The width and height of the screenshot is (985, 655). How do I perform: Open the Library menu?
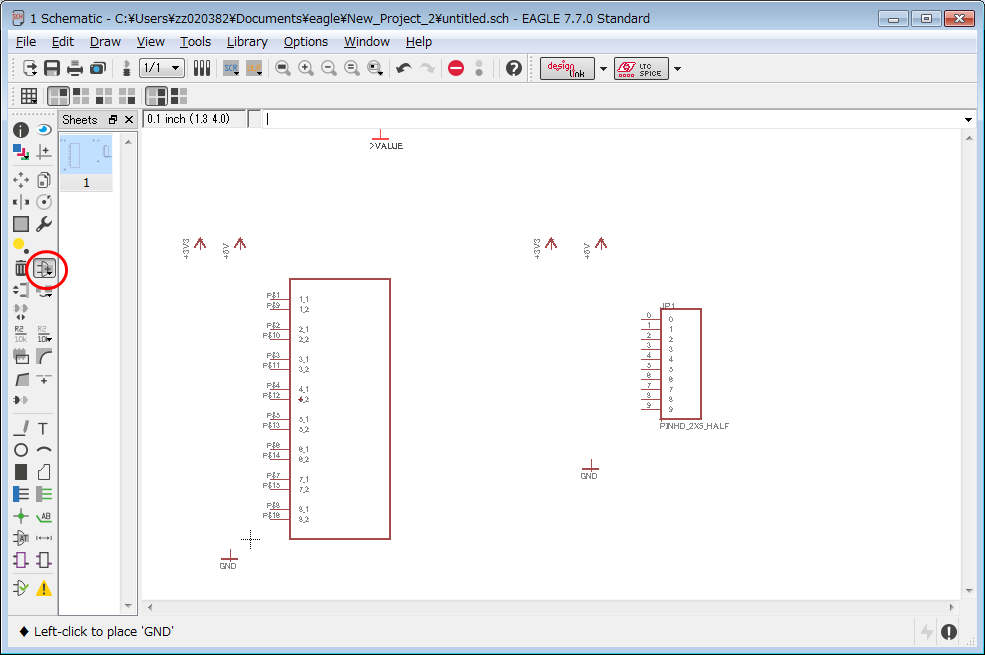247,41
